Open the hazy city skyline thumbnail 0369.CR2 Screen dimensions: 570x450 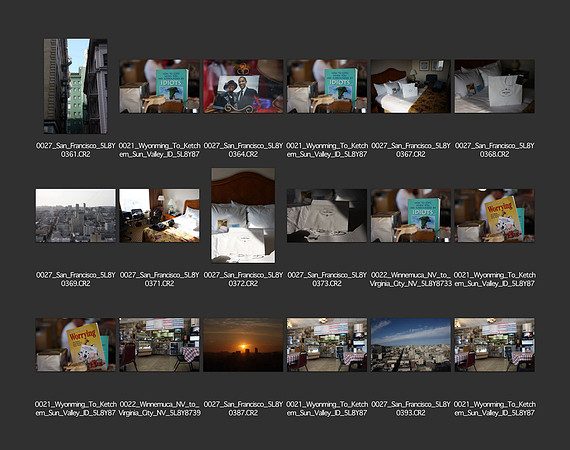[76, 216]
